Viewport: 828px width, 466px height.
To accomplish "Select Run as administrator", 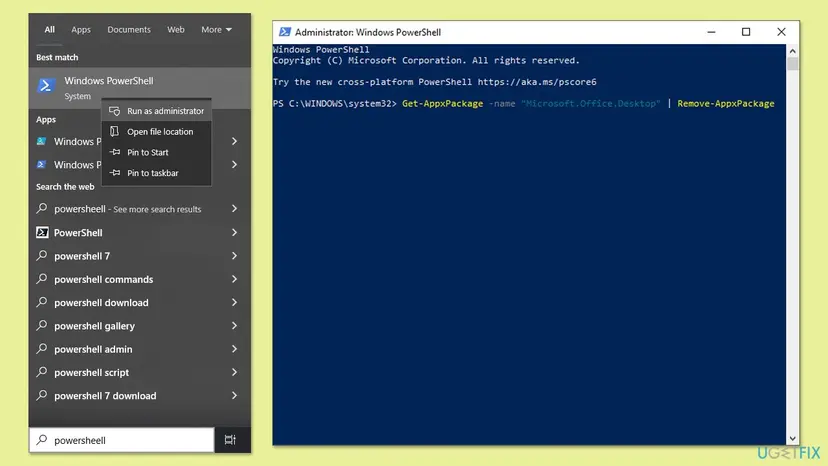I will 156,111.
